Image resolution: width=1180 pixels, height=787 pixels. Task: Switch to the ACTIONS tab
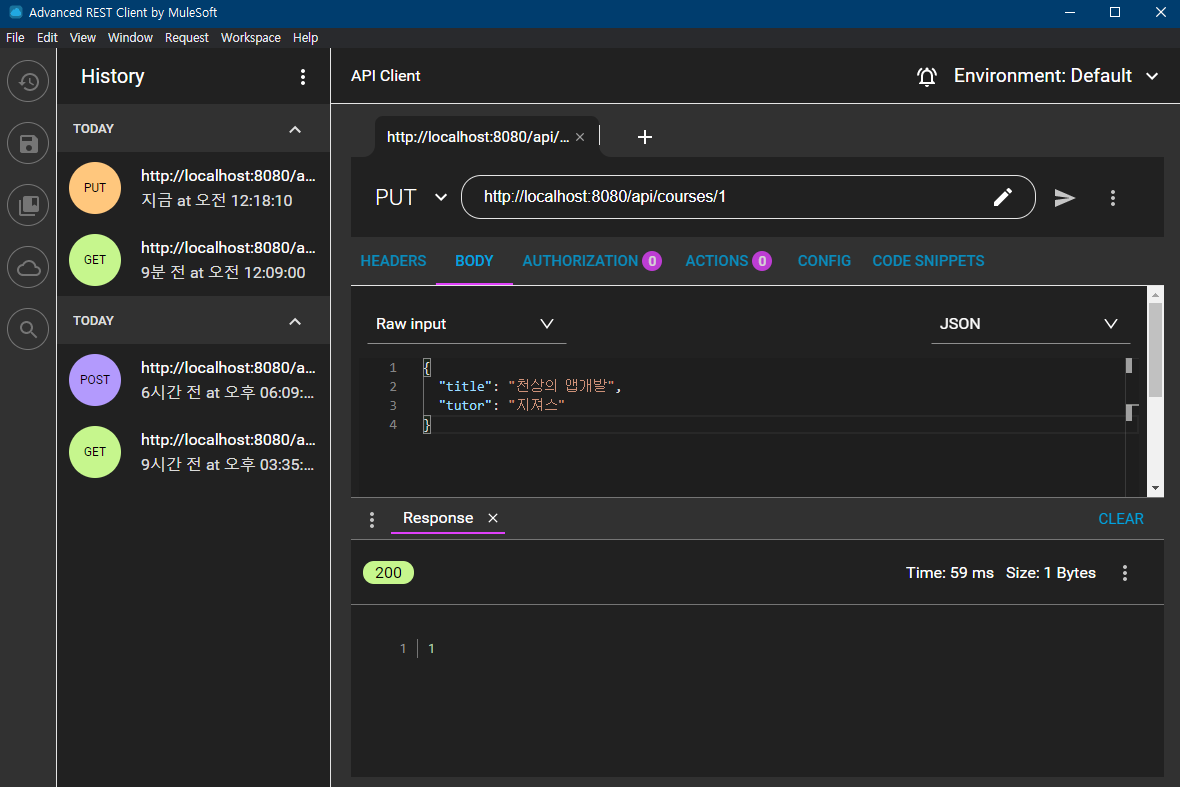click(x=728, y=261)
